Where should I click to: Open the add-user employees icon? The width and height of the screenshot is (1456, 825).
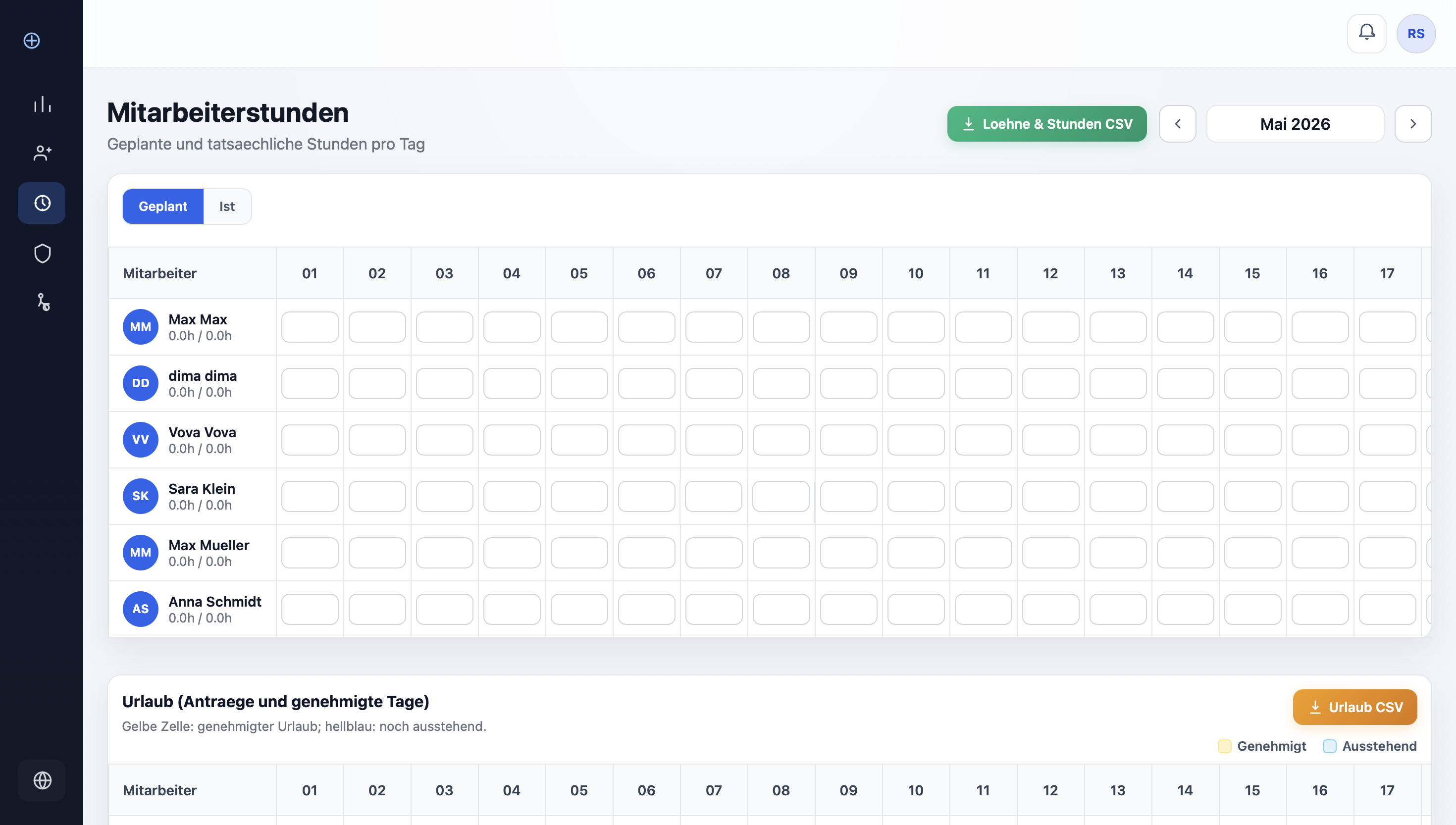[x=42, y=153]
